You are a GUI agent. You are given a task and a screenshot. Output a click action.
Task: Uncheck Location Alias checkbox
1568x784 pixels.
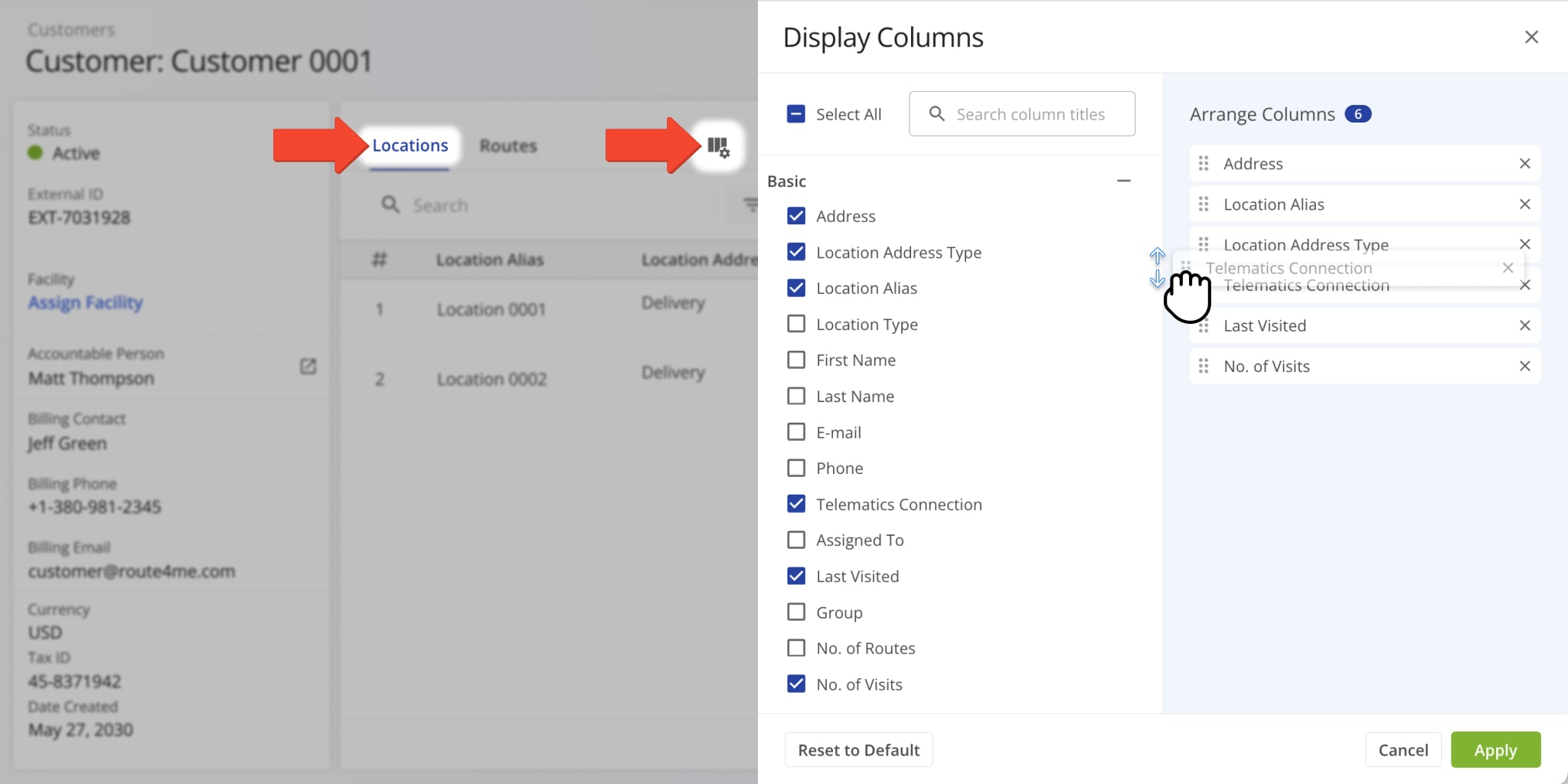pyautogui.click(x=796, y=288)
